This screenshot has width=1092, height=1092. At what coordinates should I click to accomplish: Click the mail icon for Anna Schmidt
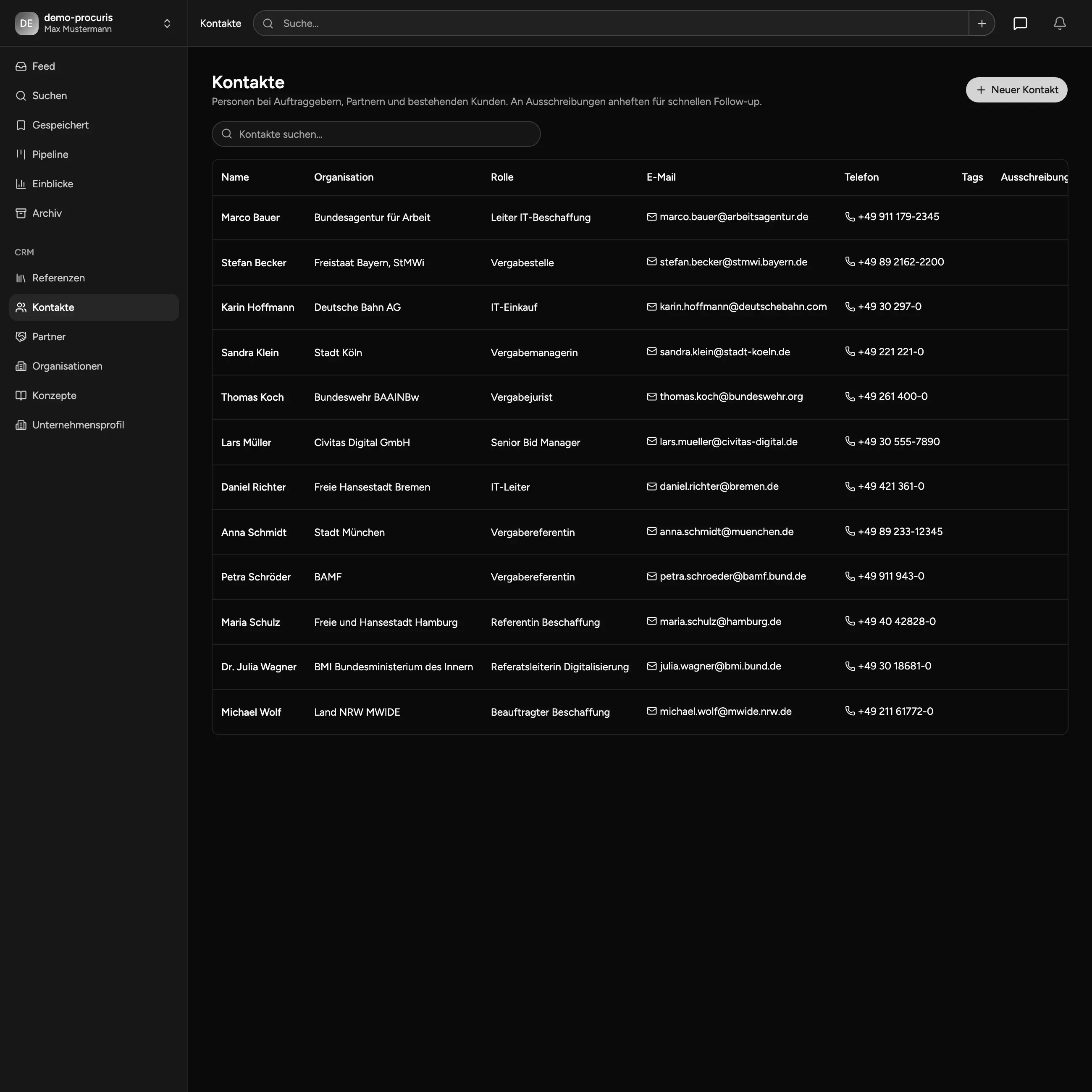pos(652,531)
